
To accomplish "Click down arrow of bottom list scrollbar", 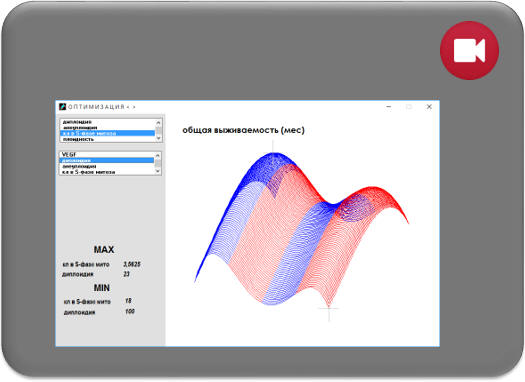I will click(x=158, y=171).
